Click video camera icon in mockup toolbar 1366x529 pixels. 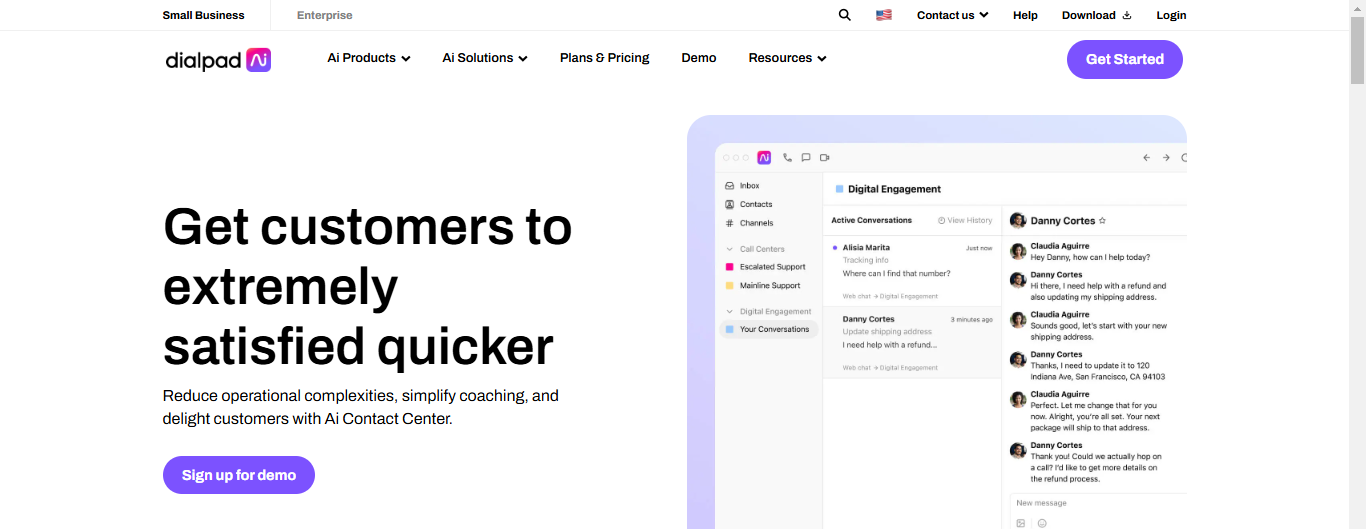point(825,158)
